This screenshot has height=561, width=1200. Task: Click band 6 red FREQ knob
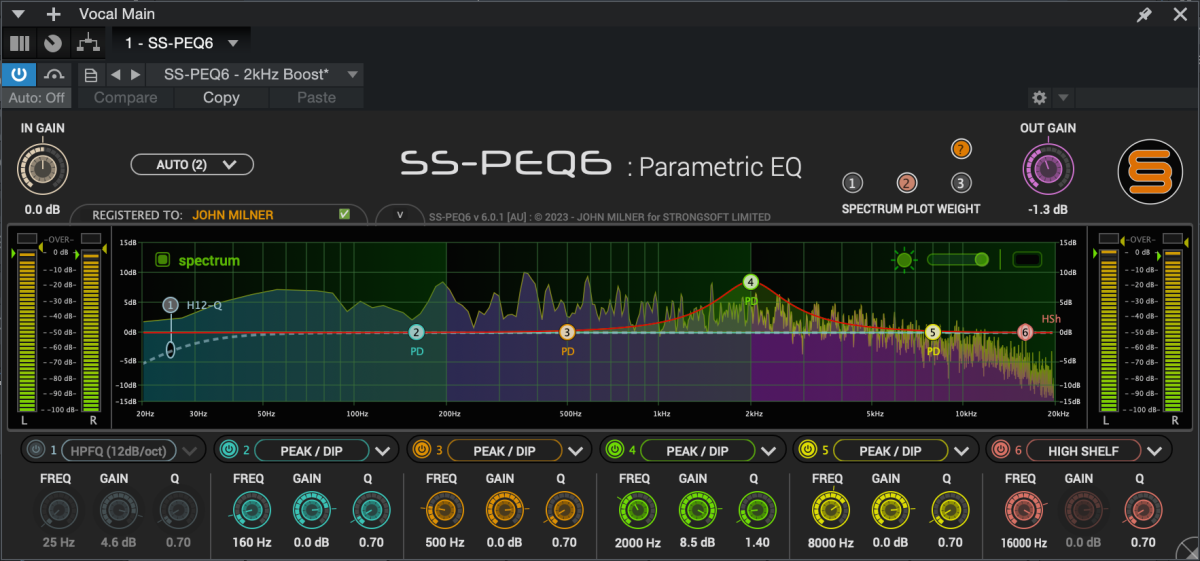click(1026, 510)
